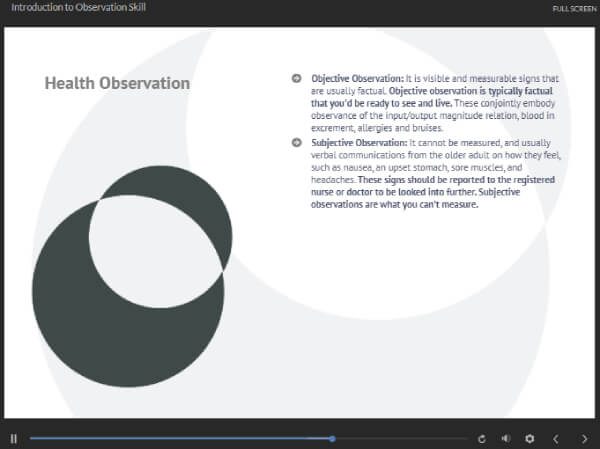Open the player settings gear
Viewport: 600px width, 449px height.
point(530,438)
